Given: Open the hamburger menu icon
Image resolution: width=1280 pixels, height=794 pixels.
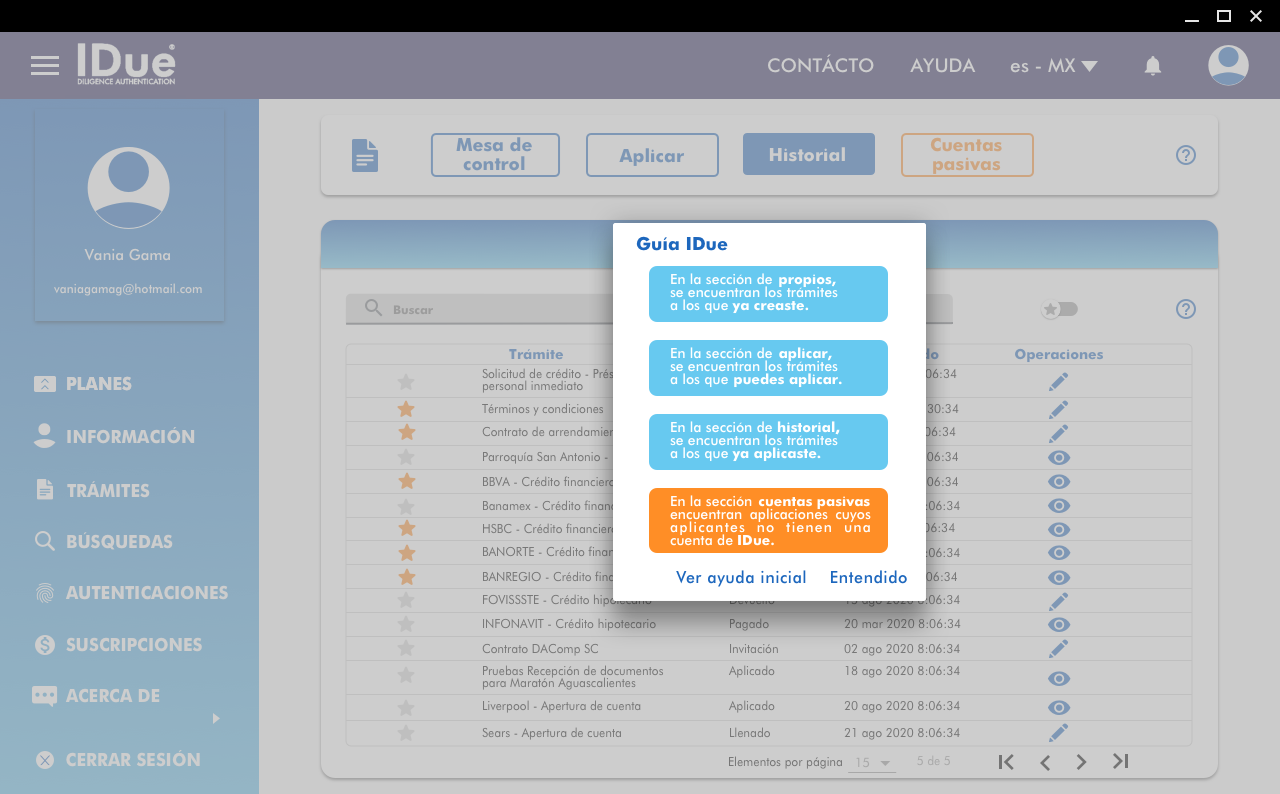Looking at the screenshot, I should coord(45,66).
